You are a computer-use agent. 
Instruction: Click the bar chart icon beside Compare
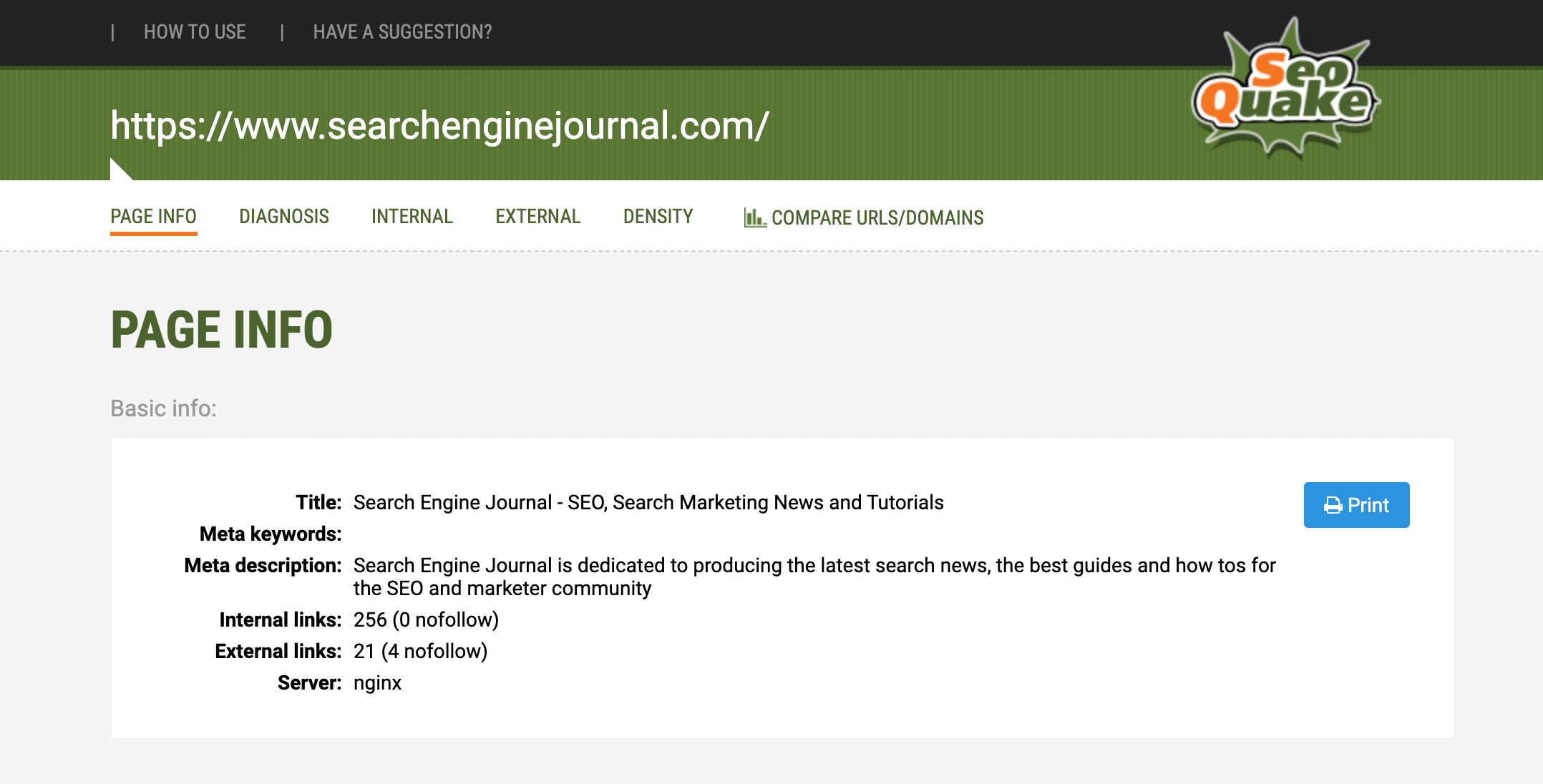point(754,217)
